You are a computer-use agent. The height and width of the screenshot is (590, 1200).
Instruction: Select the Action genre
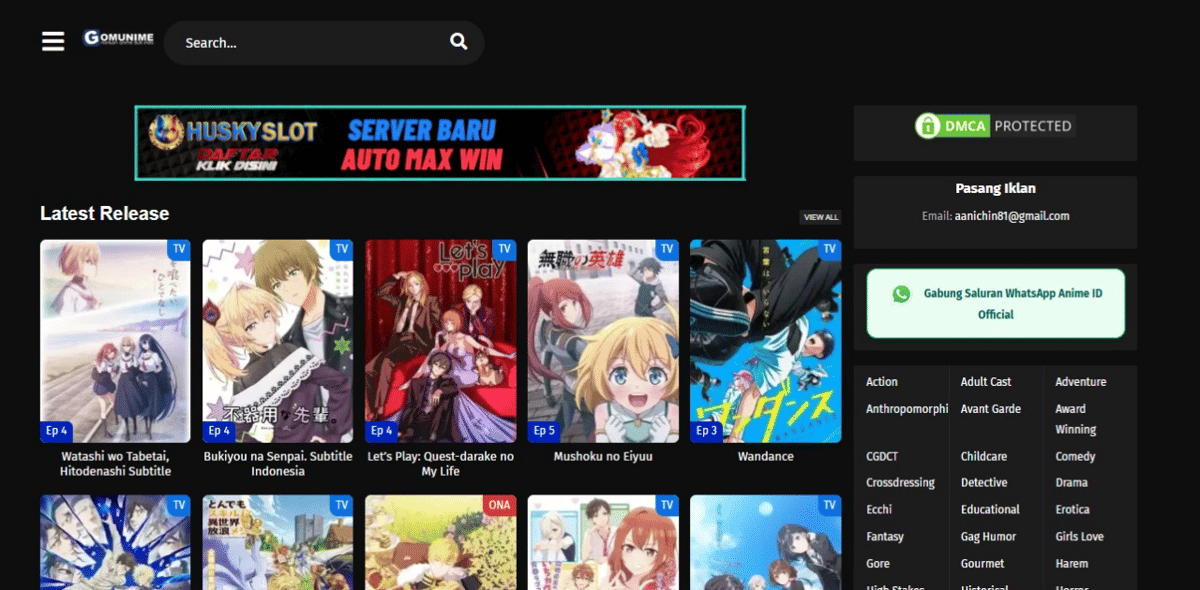[x=882, y=382]
